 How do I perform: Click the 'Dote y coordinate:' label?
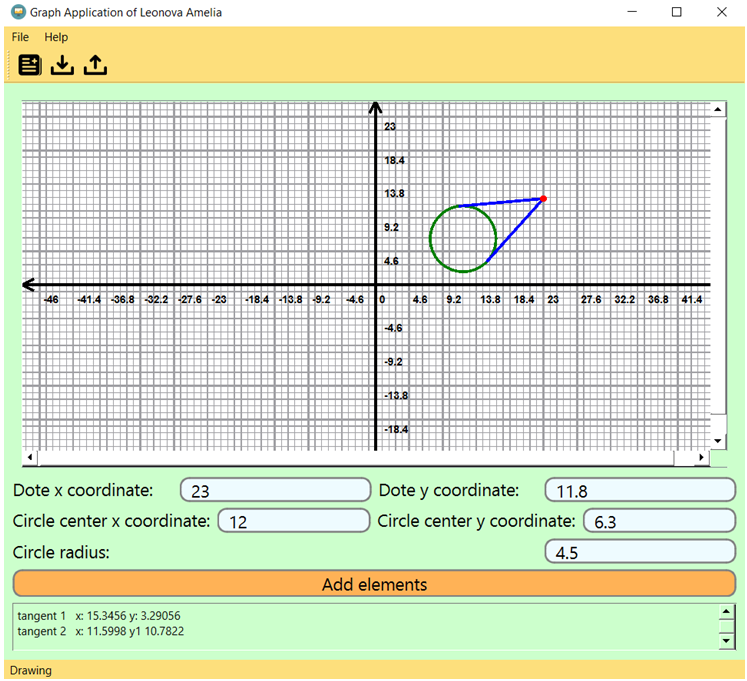[x=449, y=490]
